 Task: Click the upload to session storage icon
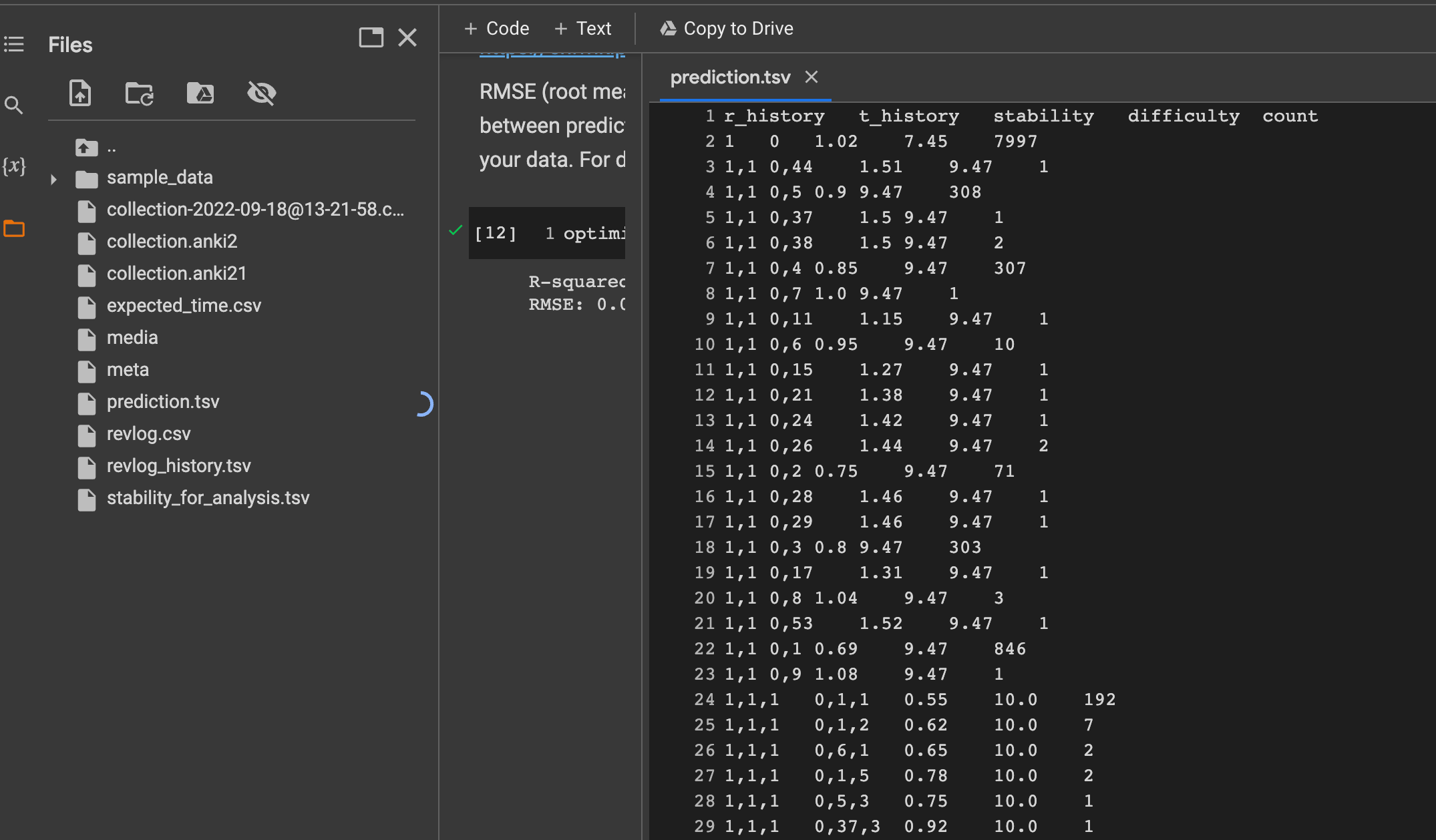click(80, 93)
